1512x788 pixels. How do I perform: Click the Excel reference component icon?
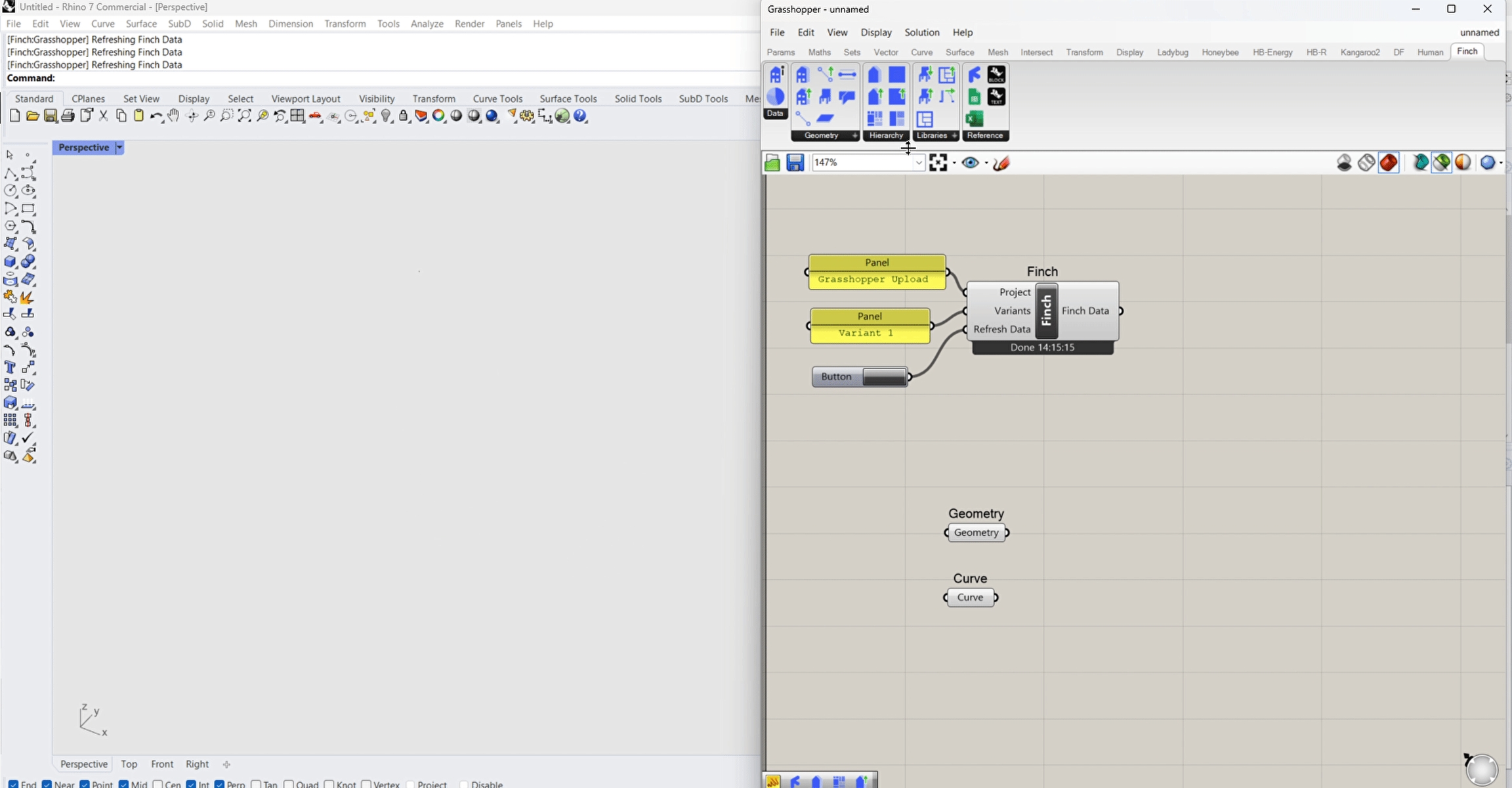pos(975,119)
